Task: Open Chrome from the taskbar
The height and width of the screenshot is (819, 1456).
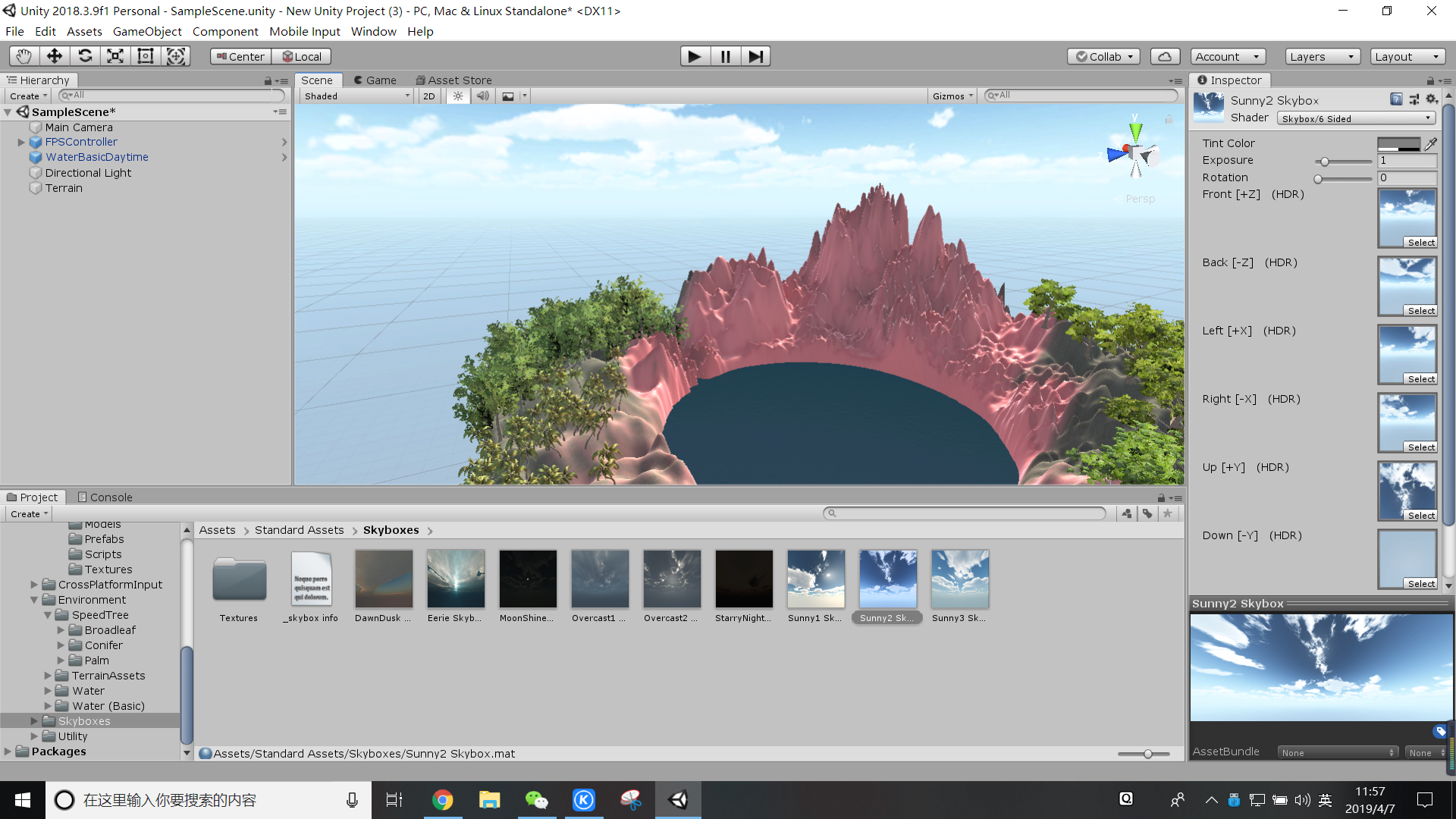Action: tap(442, 800)
